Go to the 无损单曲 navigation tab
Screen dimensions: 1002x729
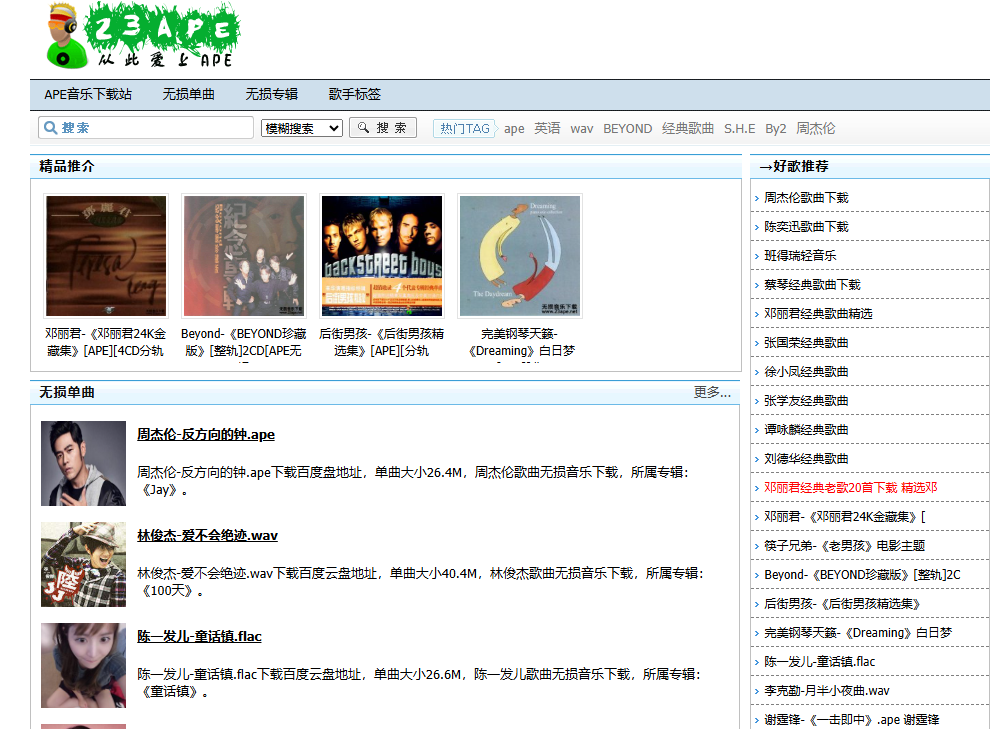tap(188, 94)
